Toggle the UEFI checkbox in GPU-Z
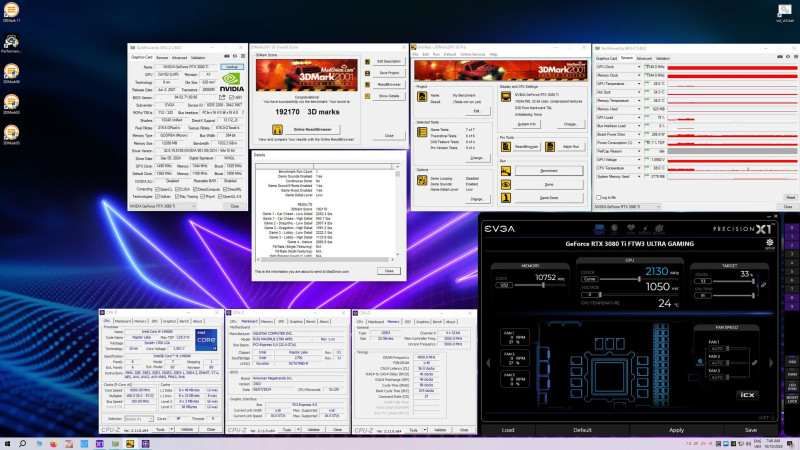The image size is (800, 450). click(x=231, y=97)
